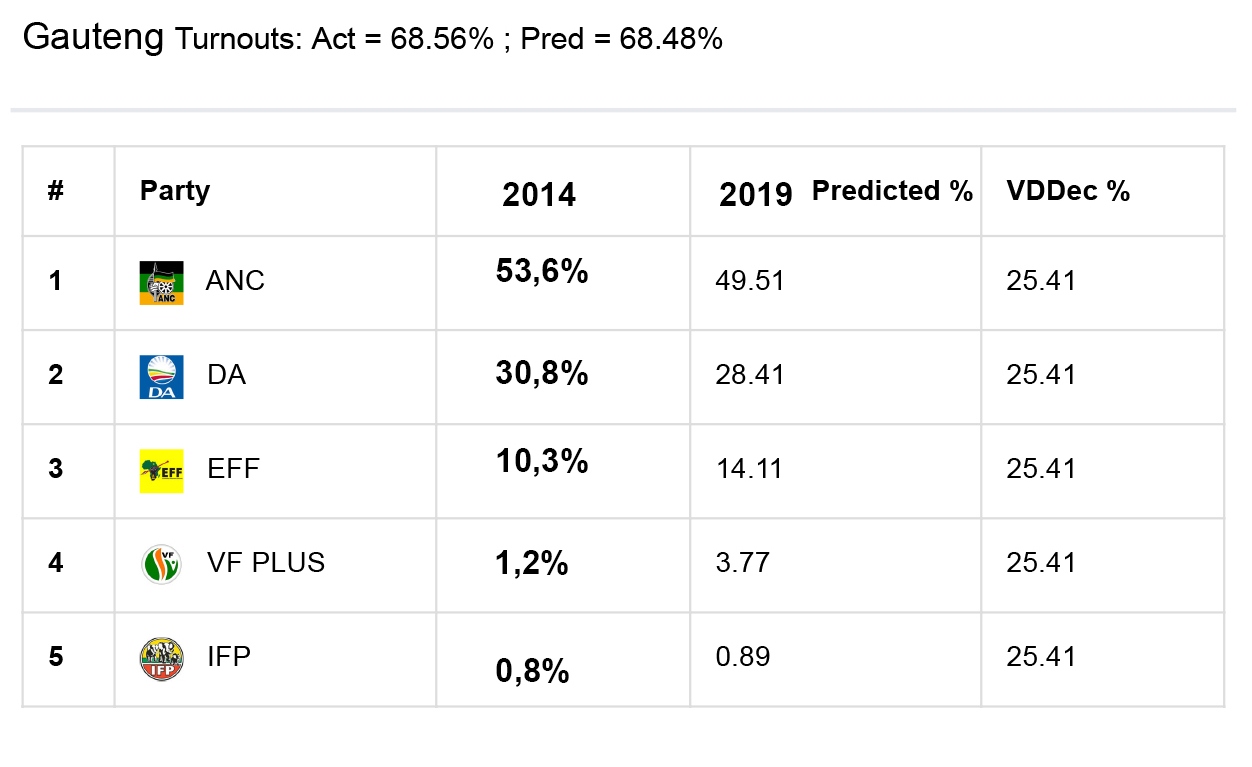The height and width of the screenshot is (767, 1252).
Task: Click the IFP party logo icon
Action: (x=161, y=658)
